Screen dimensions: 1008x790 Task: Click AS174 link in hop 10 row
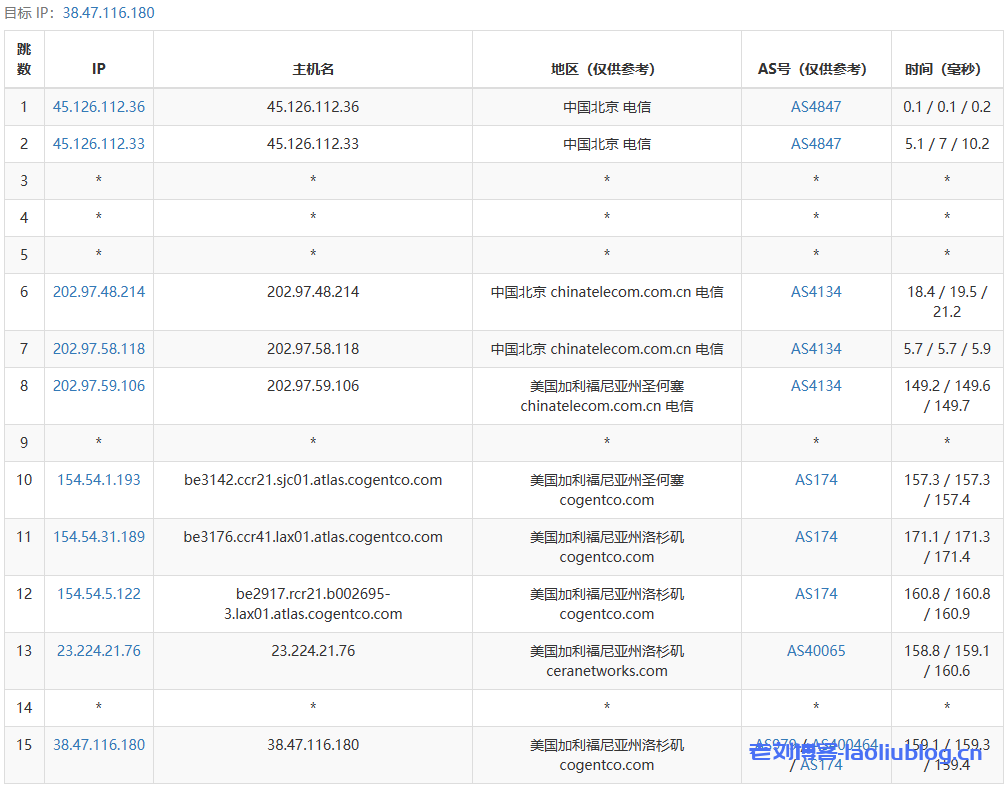coord(816,480)
